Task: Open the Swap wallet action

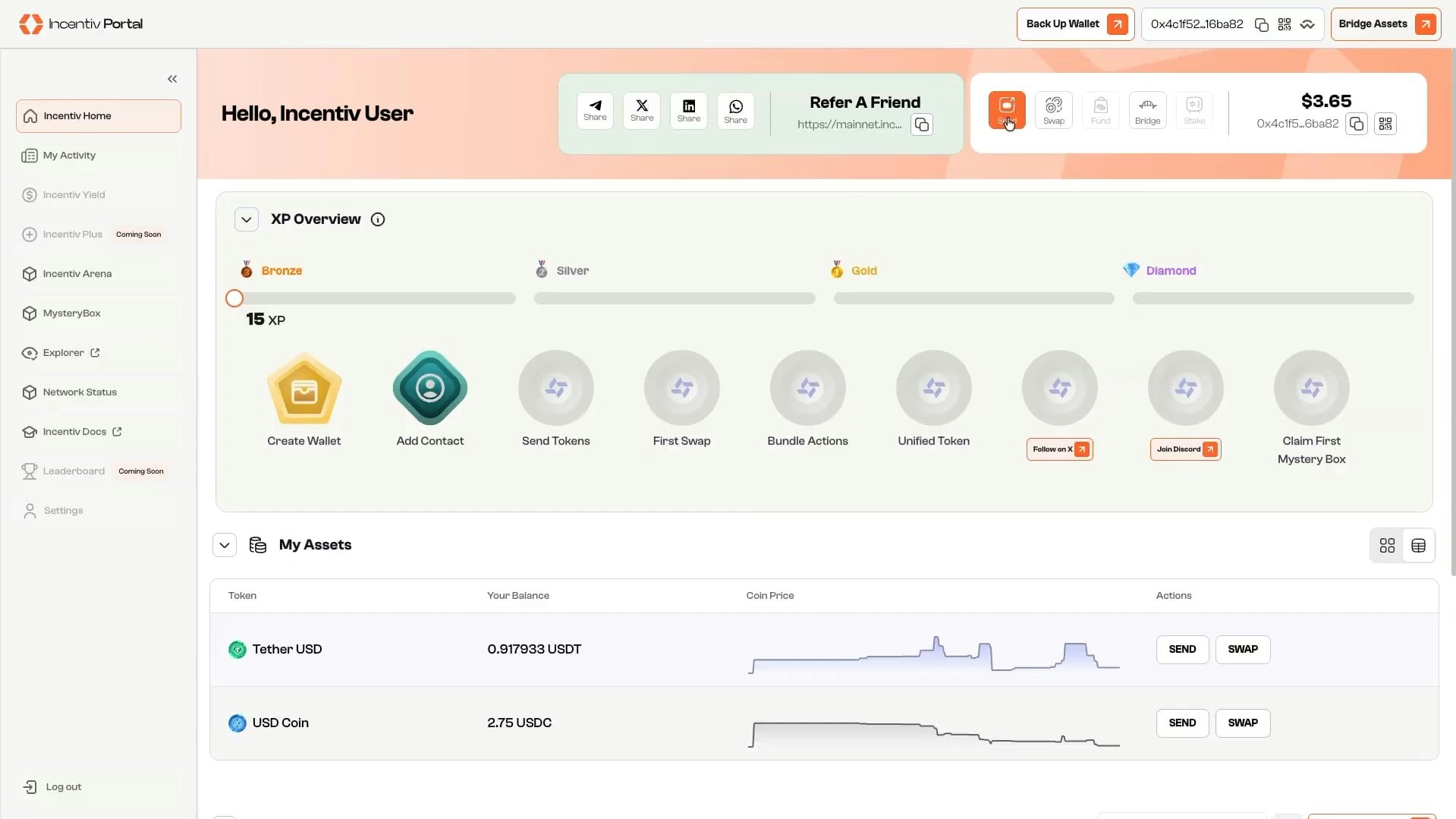Action: tap(1054, 110)
